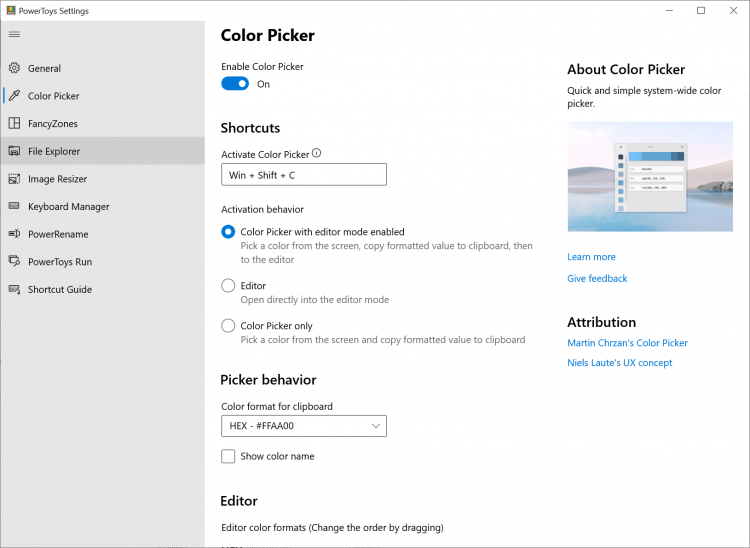Select the FancyZones icon in sidebar
This screenshot has width=750, height=548.
14,124
